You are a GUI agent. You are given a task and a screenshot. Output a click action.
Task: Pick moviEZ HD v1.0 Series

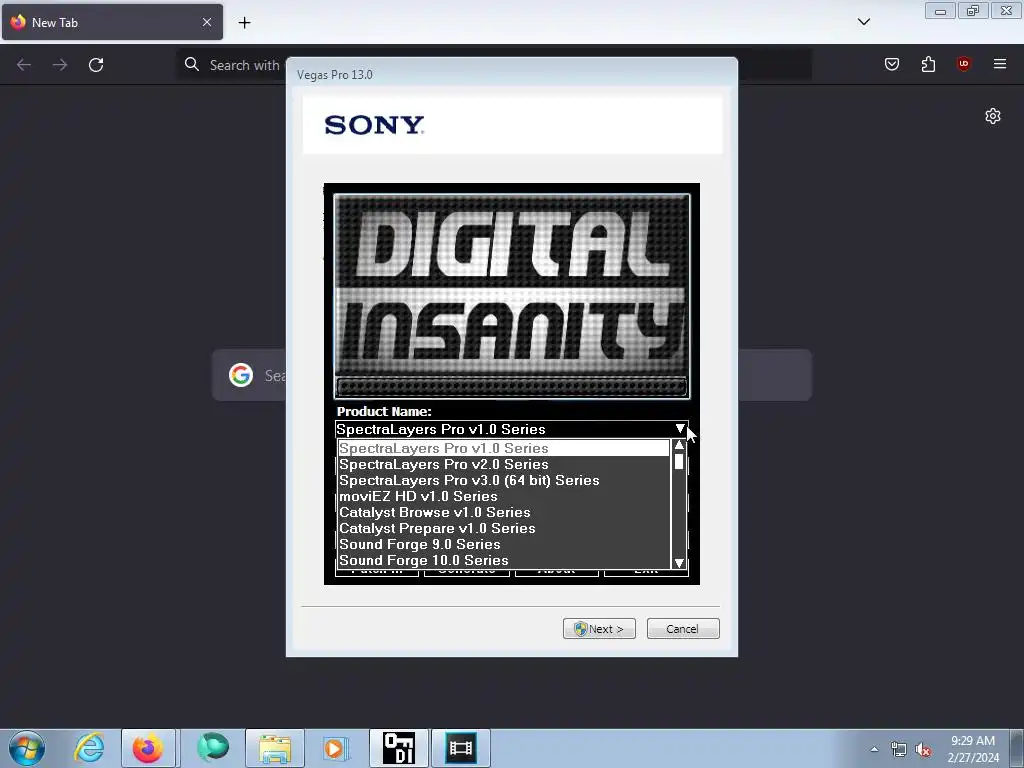pos(504,496)
